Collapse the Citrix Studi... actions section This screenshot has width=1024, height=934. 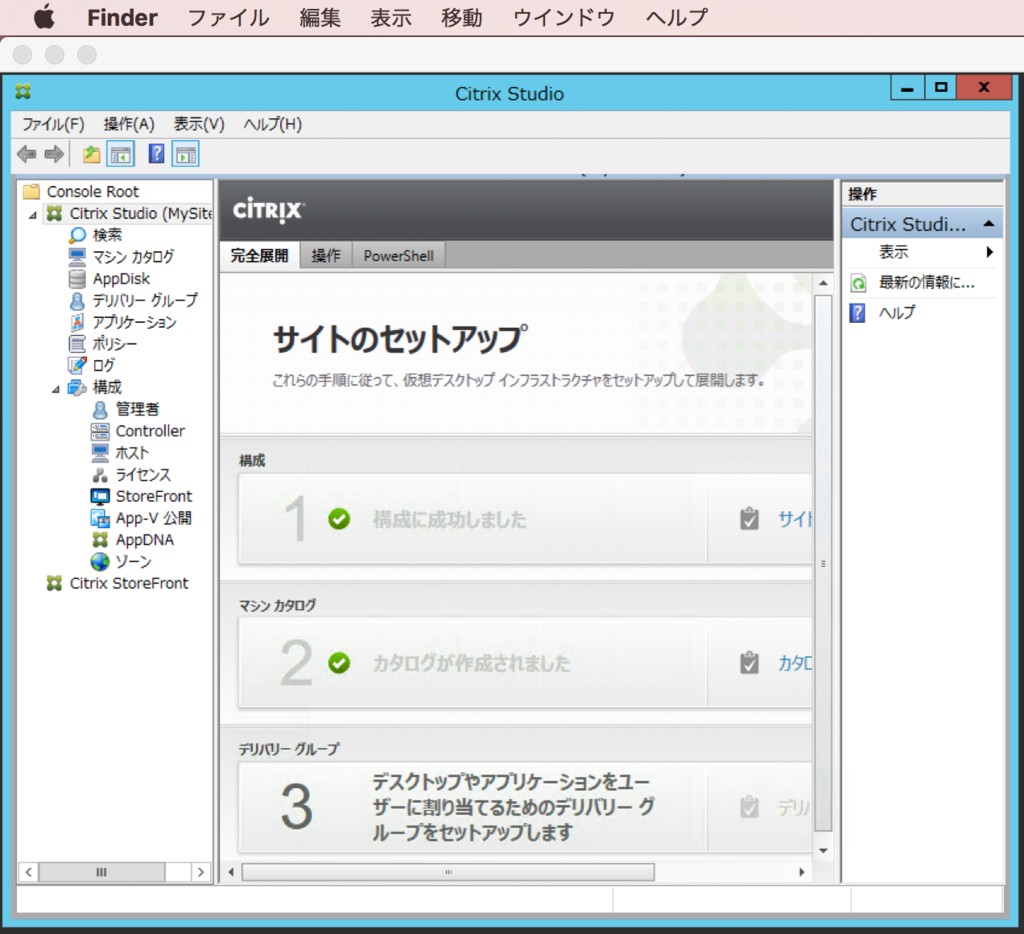989,224
